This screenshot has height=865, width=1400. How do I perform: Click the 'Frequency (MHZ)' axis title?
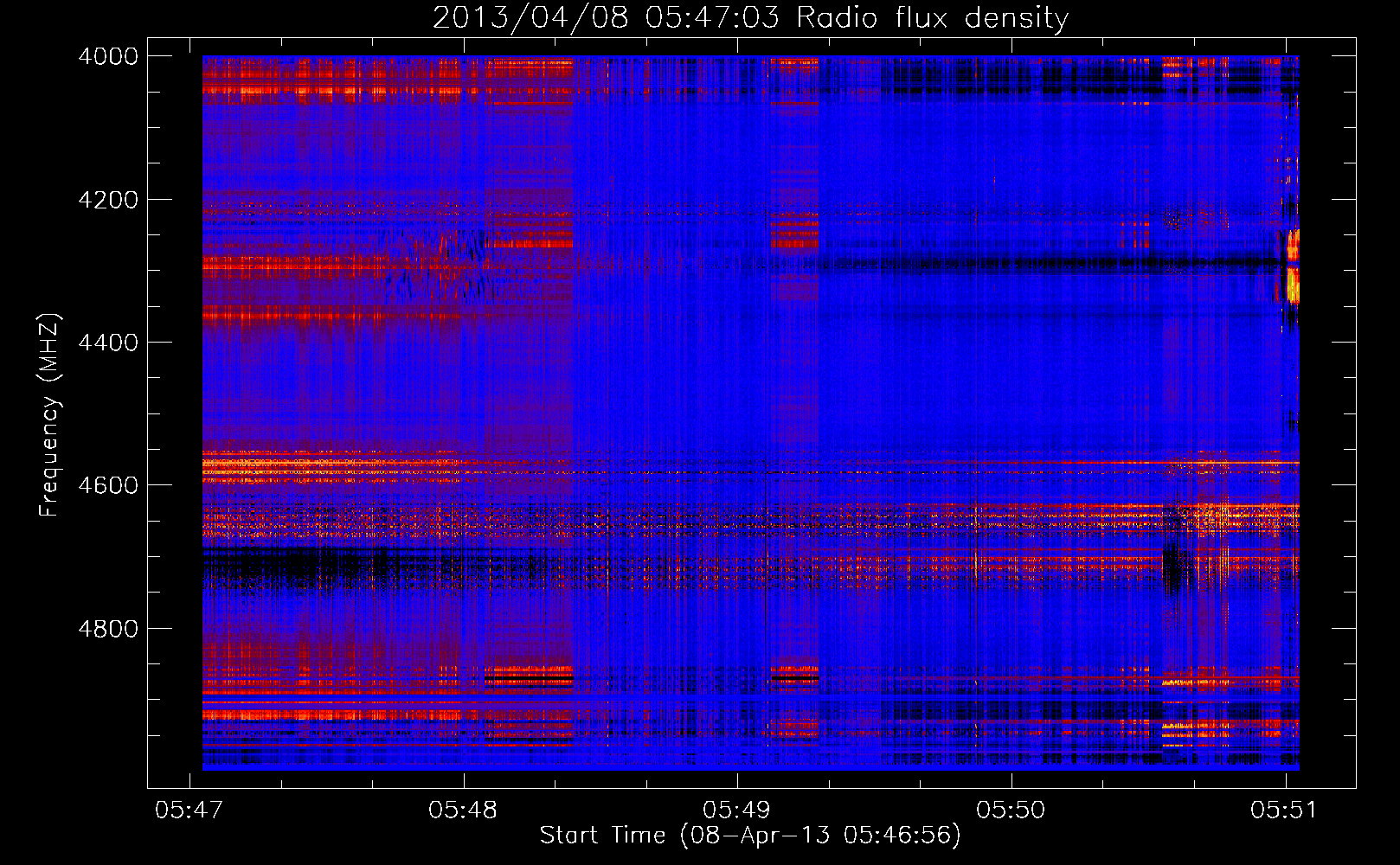click(50, 415)
